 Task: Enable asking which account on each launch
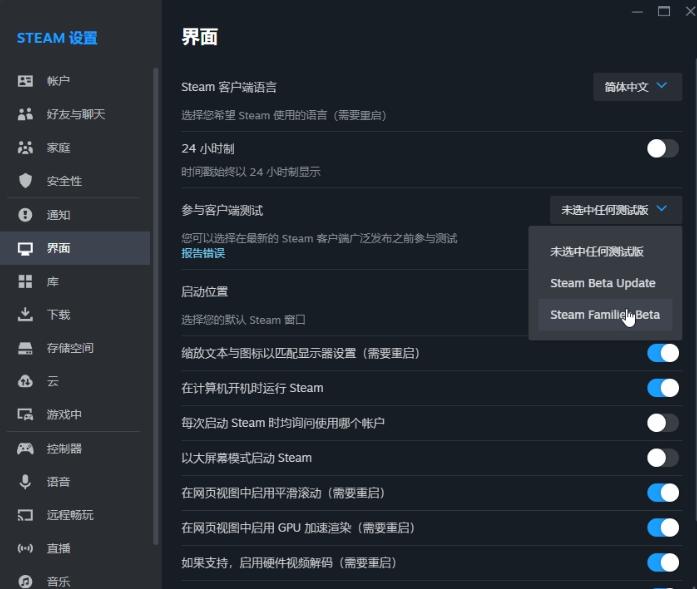(662, 423)
